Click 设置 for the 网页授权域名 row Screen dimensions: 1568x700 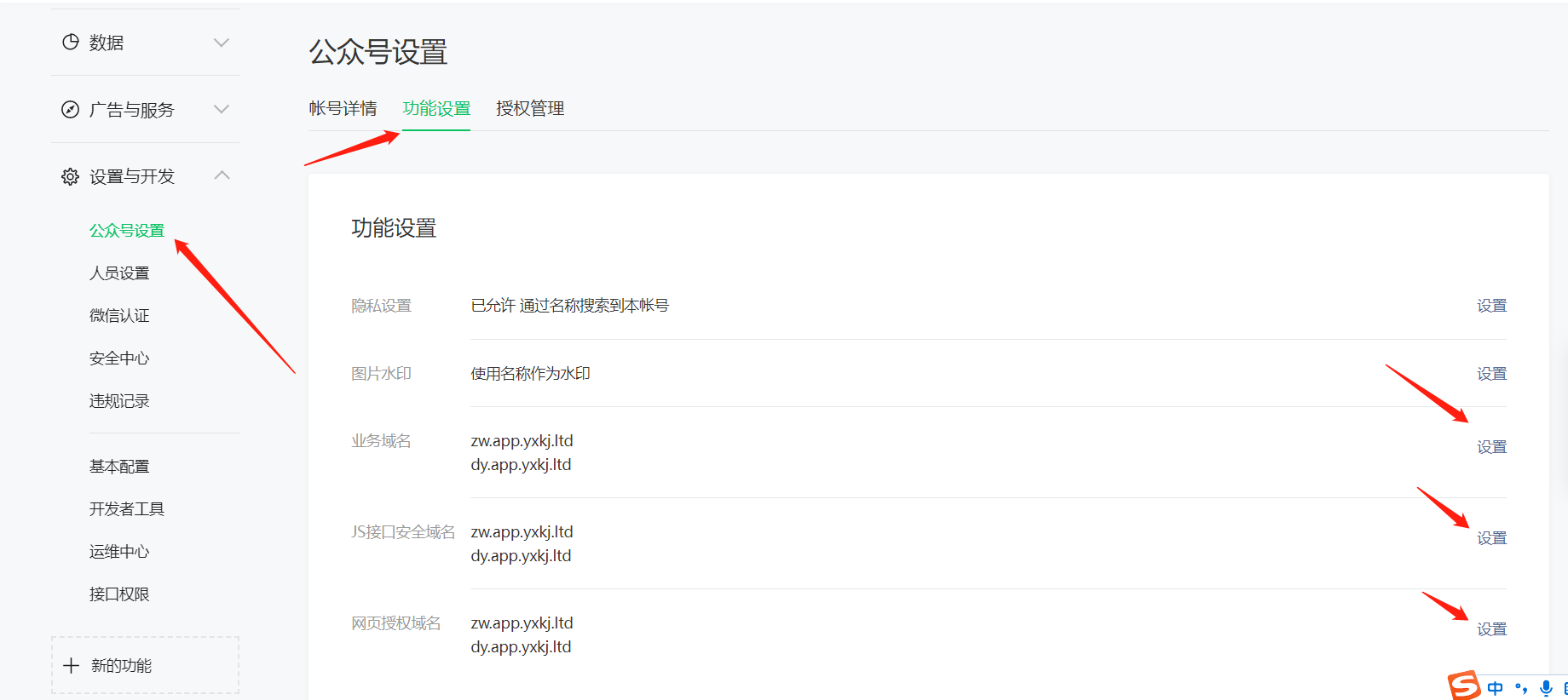[x=1491, y=628]
